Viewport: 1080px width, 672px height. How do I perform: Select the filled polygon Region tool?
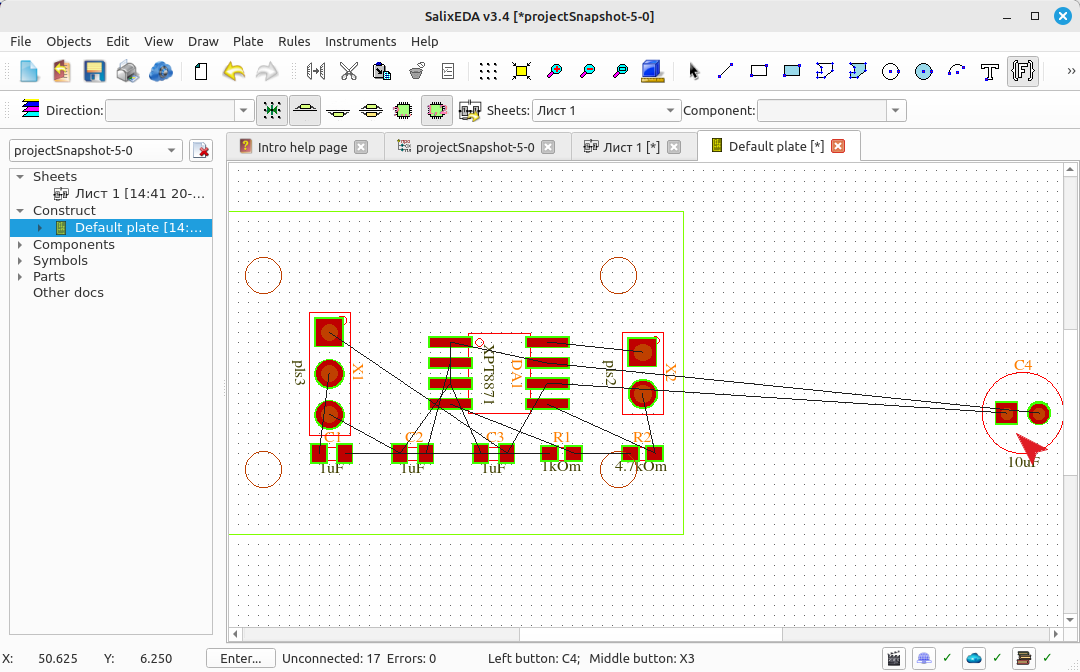858,71
